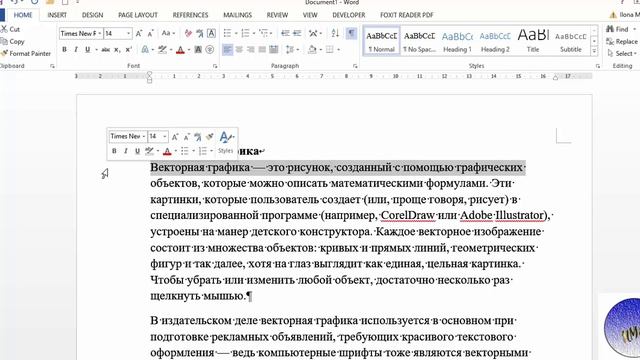Open Font dialog launcher
This screenshot has width=640, height=360.
215,66
